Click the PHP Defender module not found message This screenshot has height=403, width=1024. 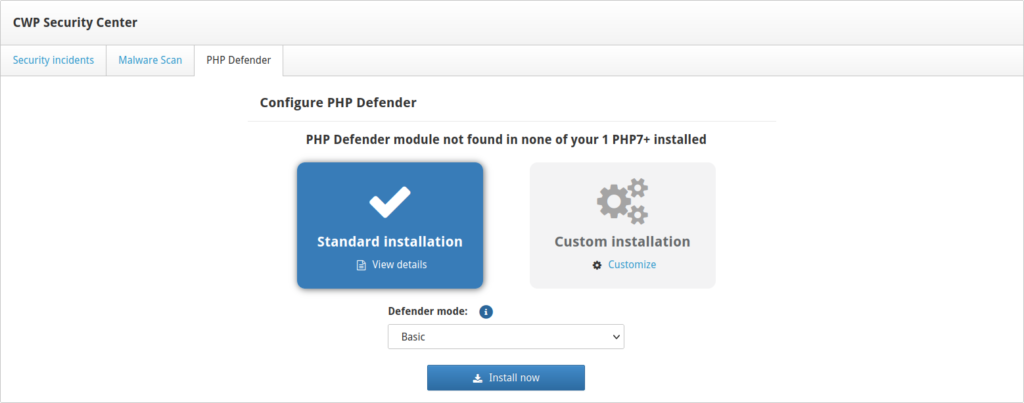[x=512, y=140]
